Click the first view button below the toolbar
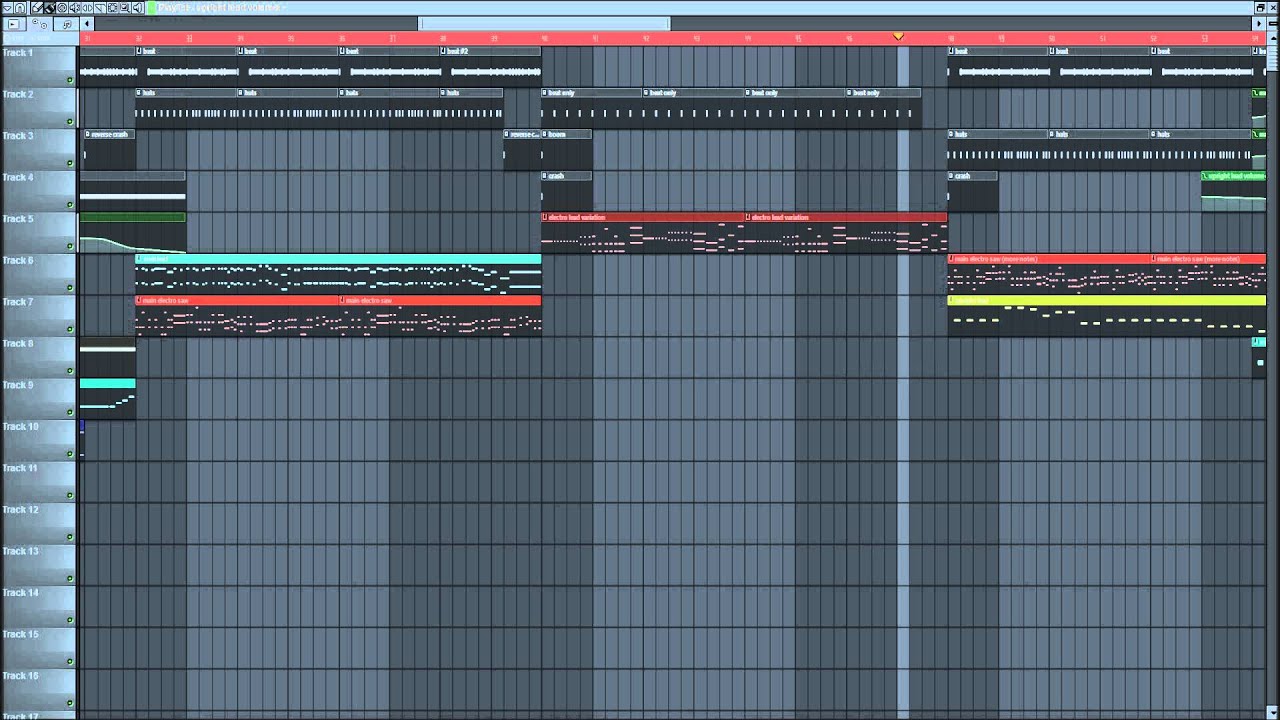 click(x=13, y=24)
